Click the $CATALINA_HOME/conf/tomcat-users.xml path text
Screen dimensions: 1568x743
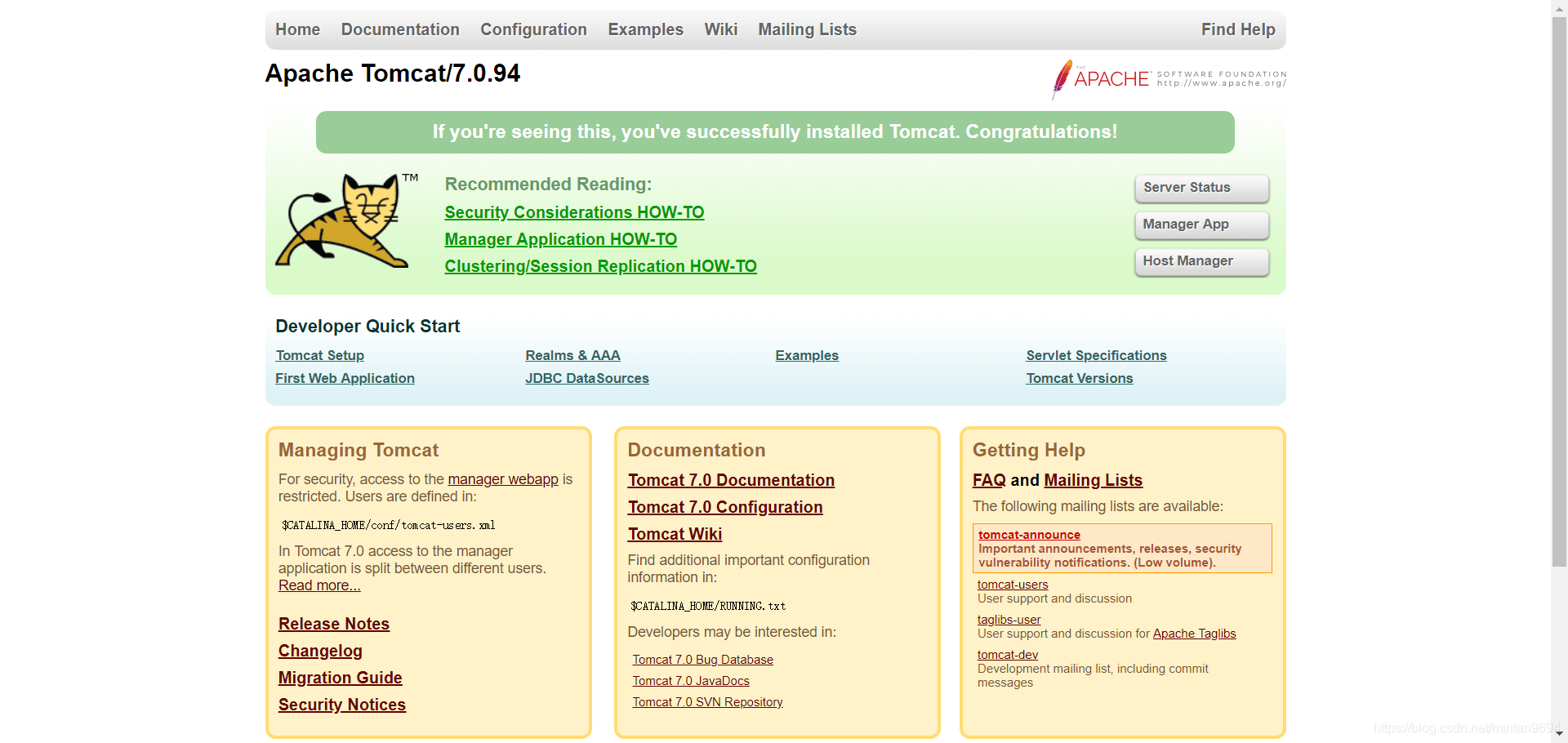point(388,525)
